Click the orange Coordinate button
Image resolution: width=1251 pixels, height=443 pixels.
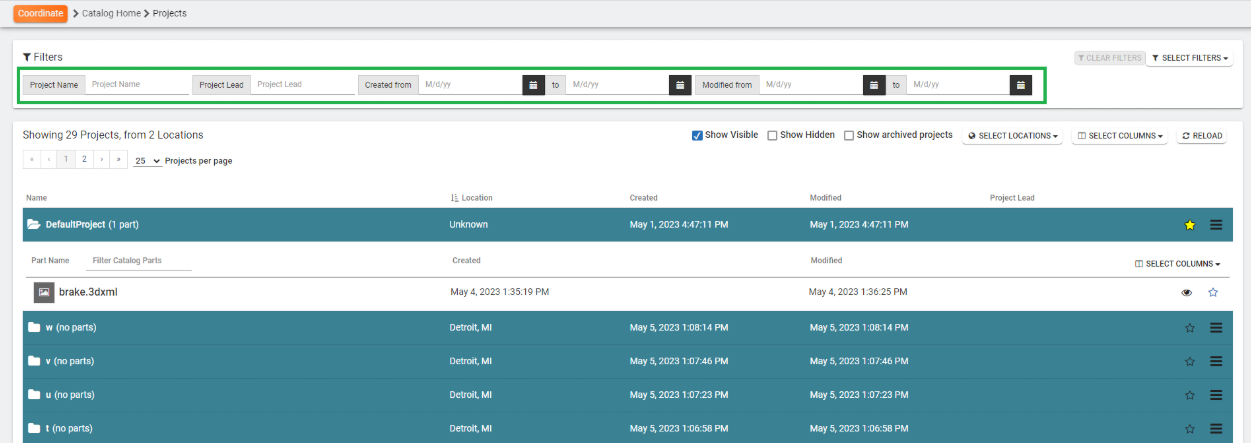click(40, 13)
